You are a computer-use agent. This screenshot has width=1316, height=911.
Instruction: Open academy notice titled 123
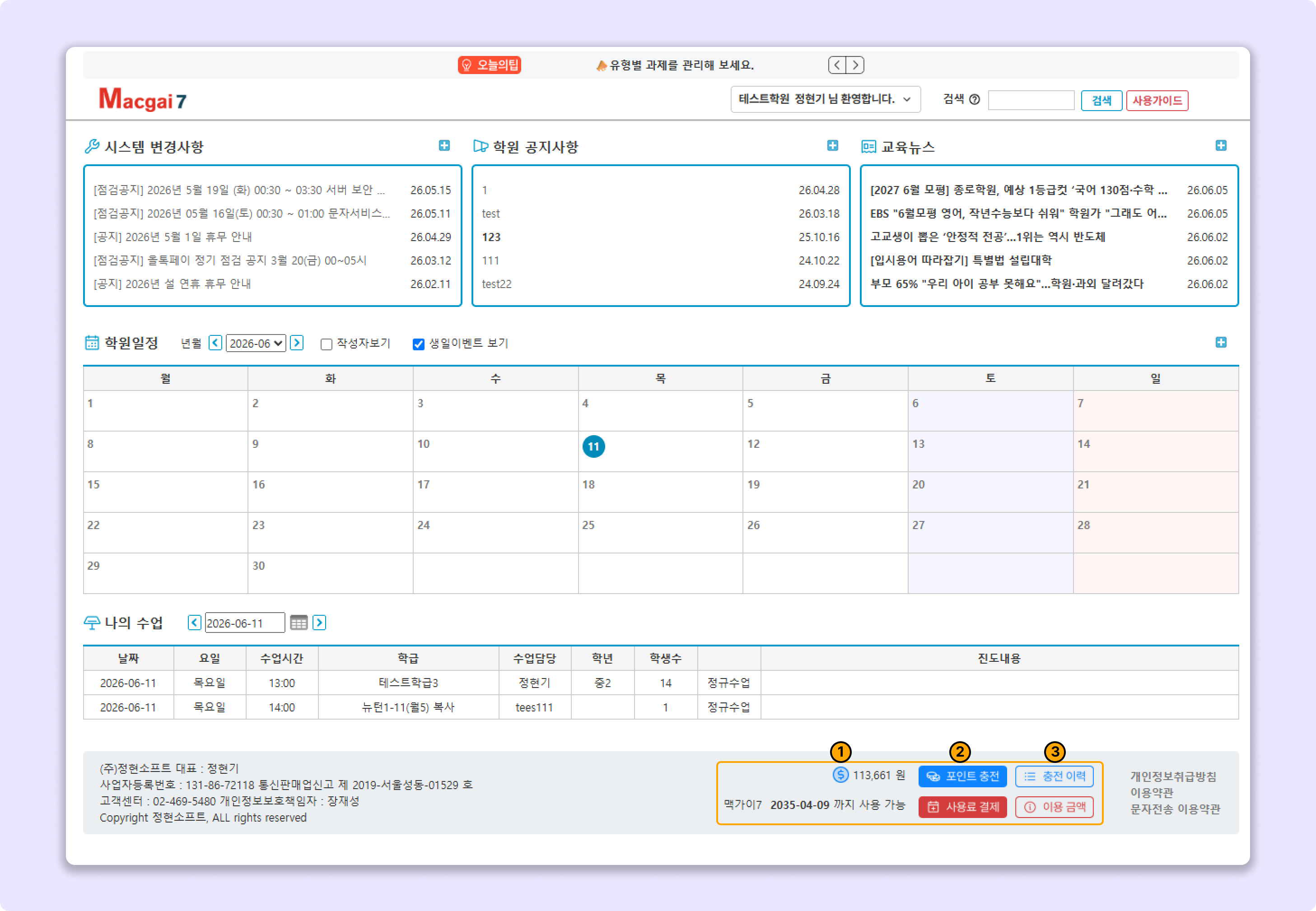point(491,237)
